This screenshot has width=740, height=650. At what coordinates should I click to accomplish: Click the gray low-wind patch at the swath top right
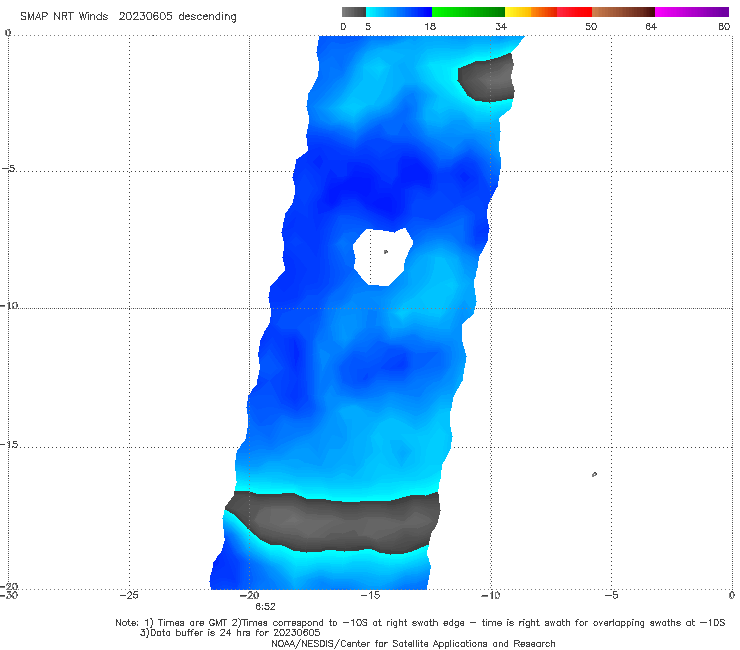(488, 78)
